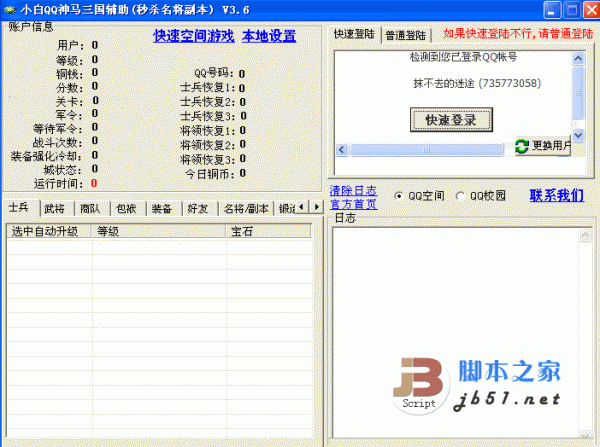The height and width of the screenshot is (447, 600).
Task: Click the login panel vertical scrollbar thumb
Action: pyautogui.click(x=578, y=93)
